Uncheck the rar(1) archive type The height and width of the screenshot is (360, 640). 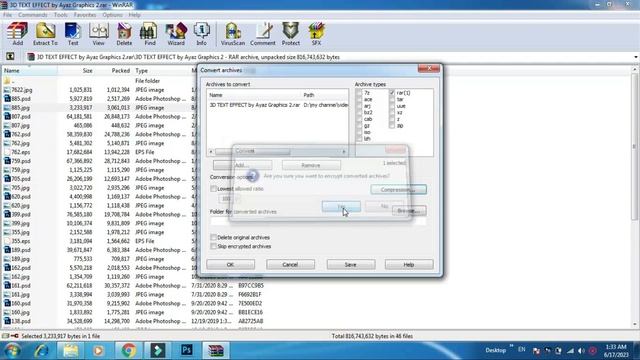coord(392,93)
